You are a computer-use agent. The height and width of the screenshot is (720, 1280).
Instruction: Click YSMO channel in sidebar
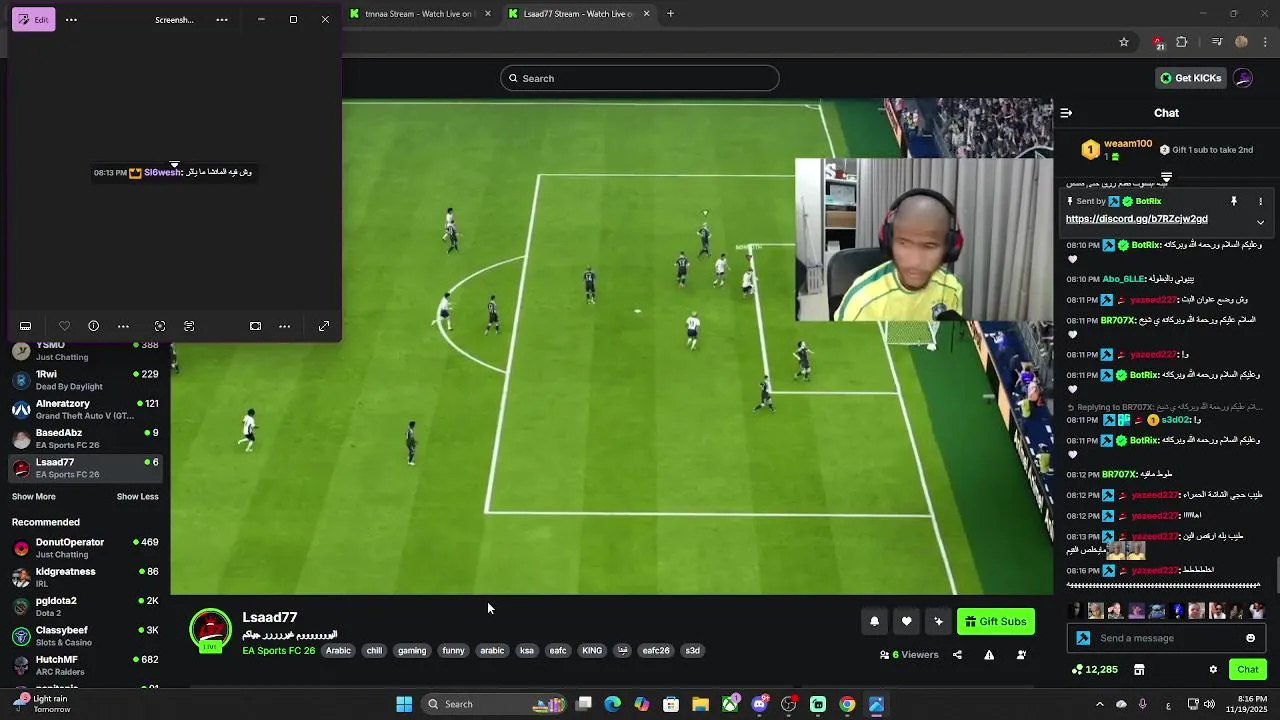85,350
